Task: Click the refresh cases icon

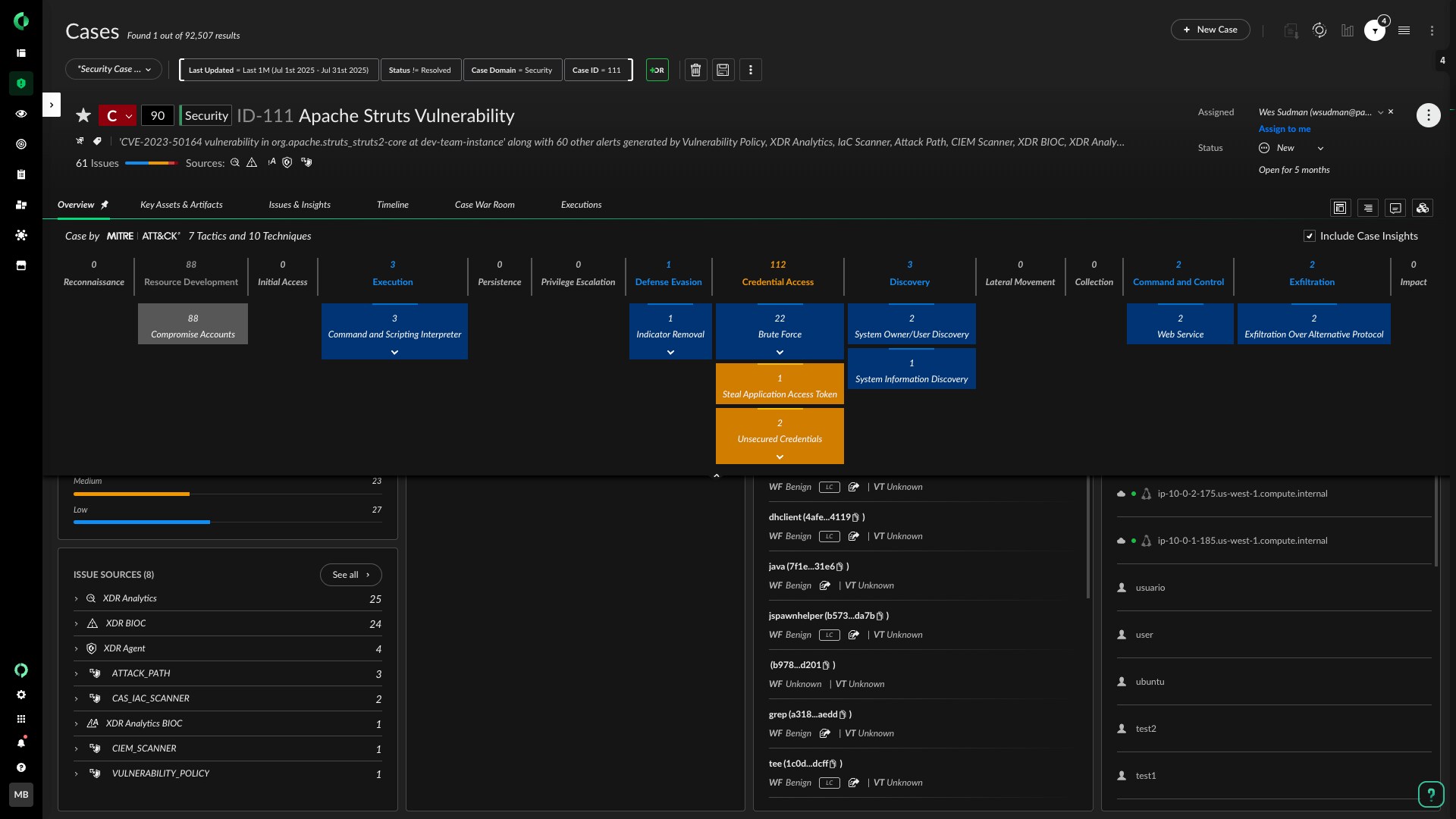Action: coord(1319,30)
